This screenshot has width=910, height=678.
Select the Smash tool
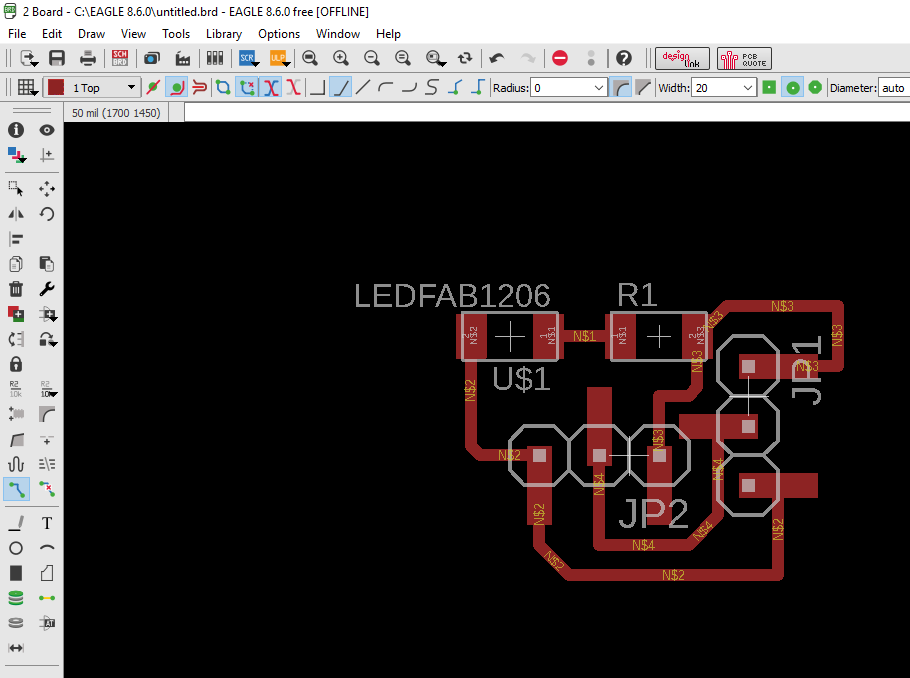coord(16,414)
